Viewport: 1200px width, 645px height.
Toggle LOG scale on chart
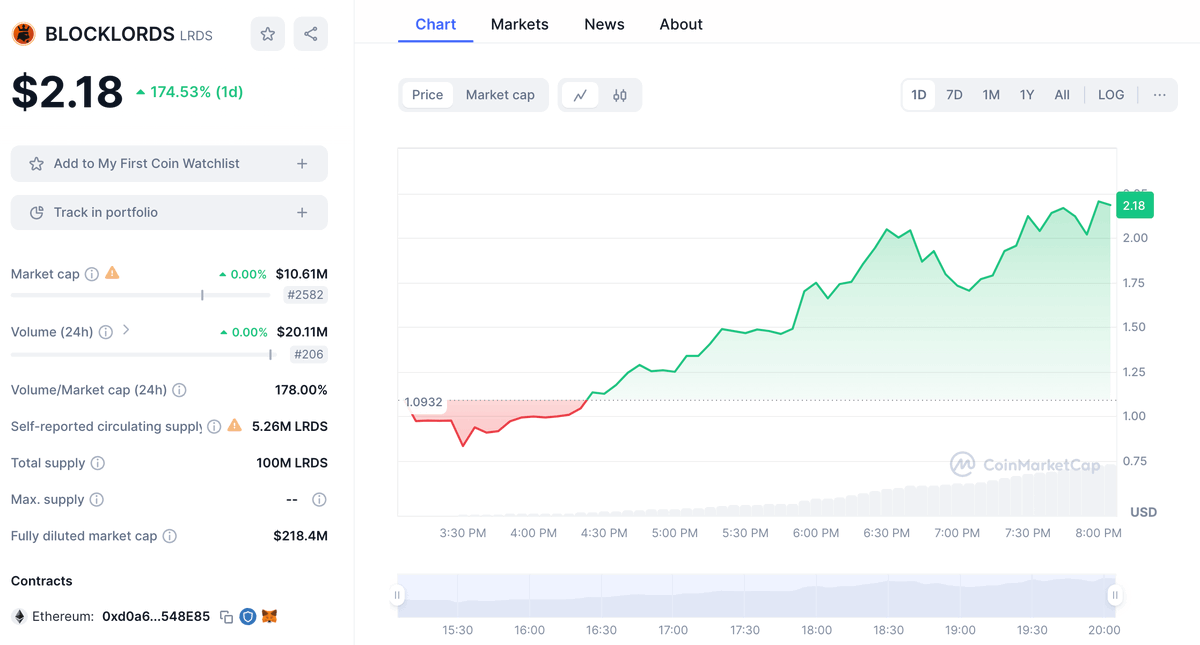click(1111, 95)
